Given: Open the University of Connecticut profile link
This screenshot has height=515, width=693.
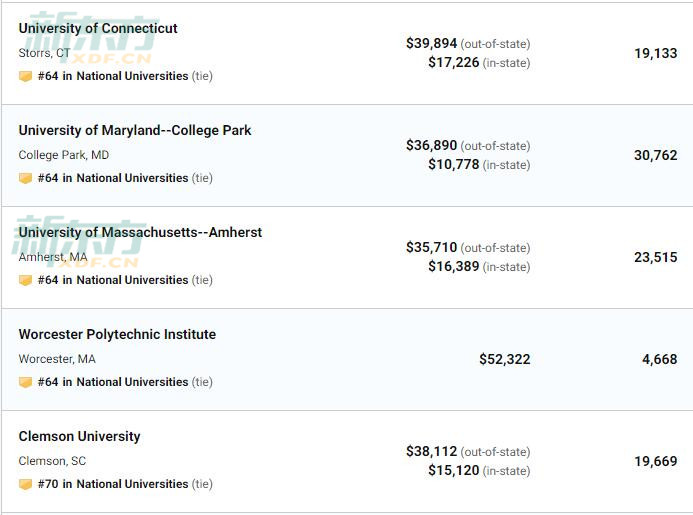Looking at the screenshot, I should (x=98, y=28).
